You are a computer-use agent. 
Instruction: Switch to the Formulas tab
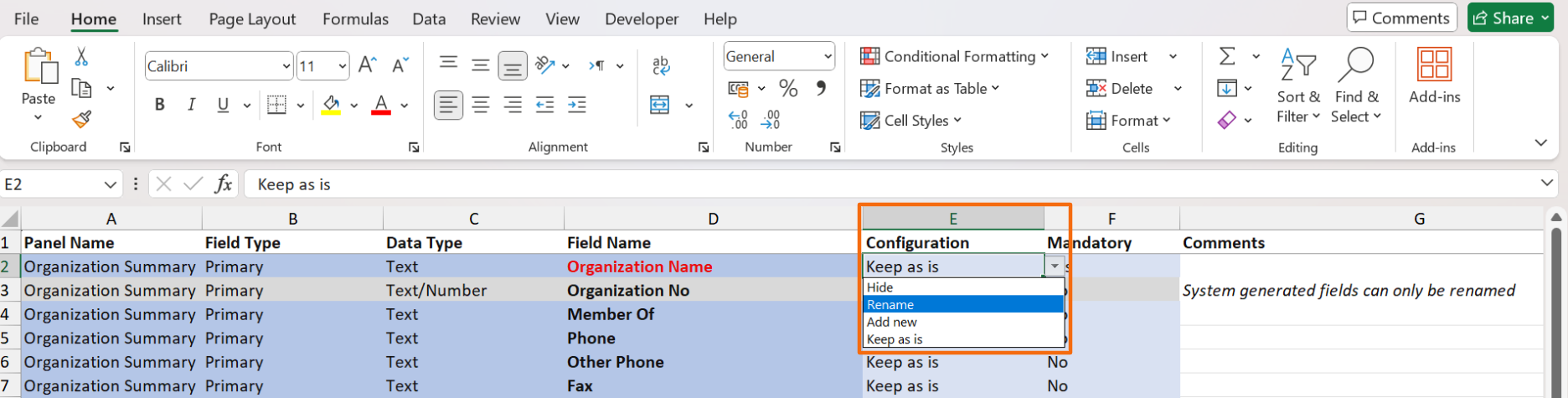point(355,18)
